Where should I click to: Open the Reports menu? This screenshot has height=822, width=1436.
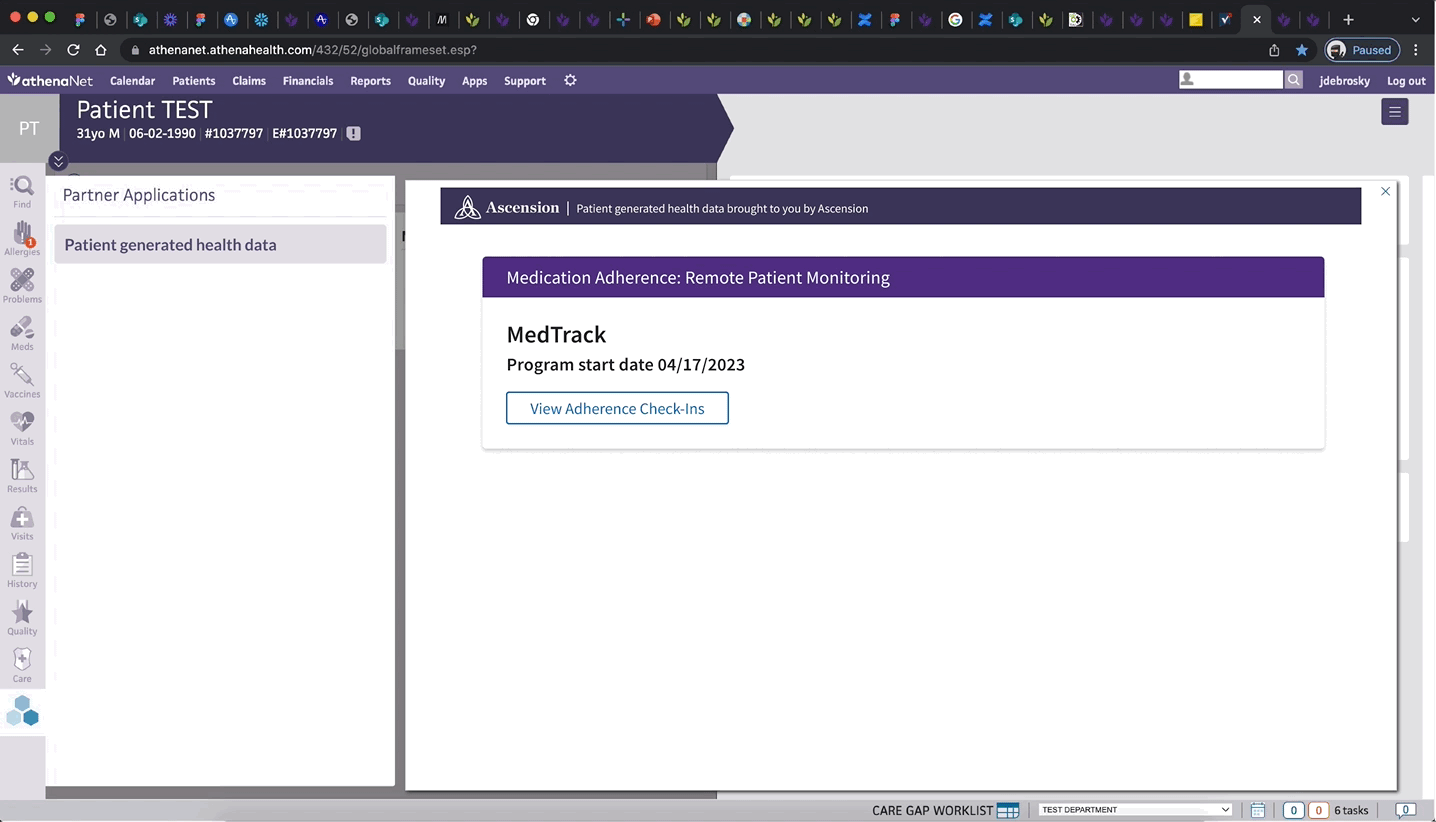point(370,80)
